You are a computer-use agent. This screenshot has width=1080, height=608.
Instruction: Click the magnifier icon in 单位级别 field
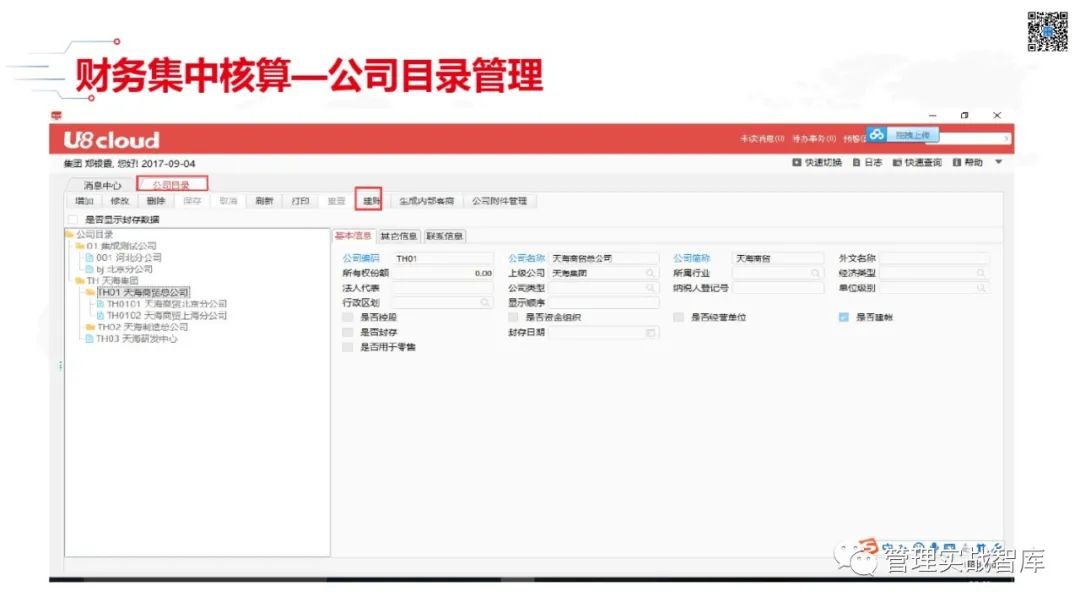point(981,288)
